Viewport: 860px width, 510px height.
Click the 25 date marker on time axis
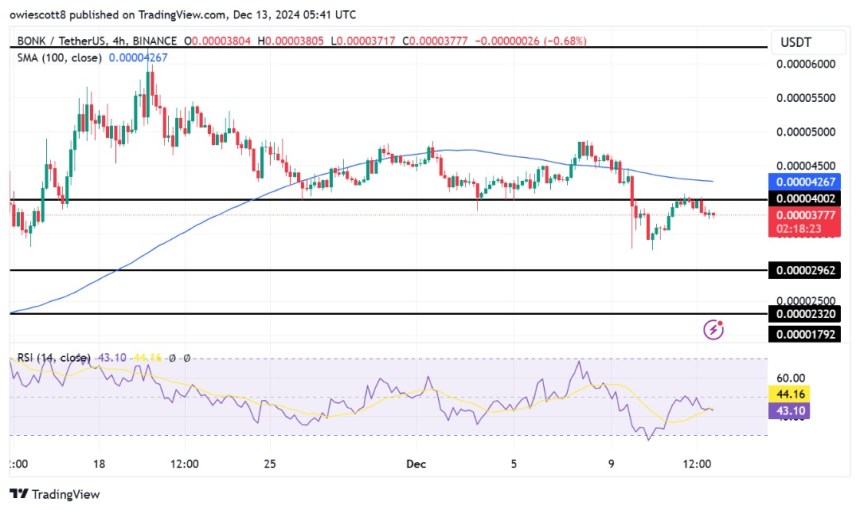point(270,464)
